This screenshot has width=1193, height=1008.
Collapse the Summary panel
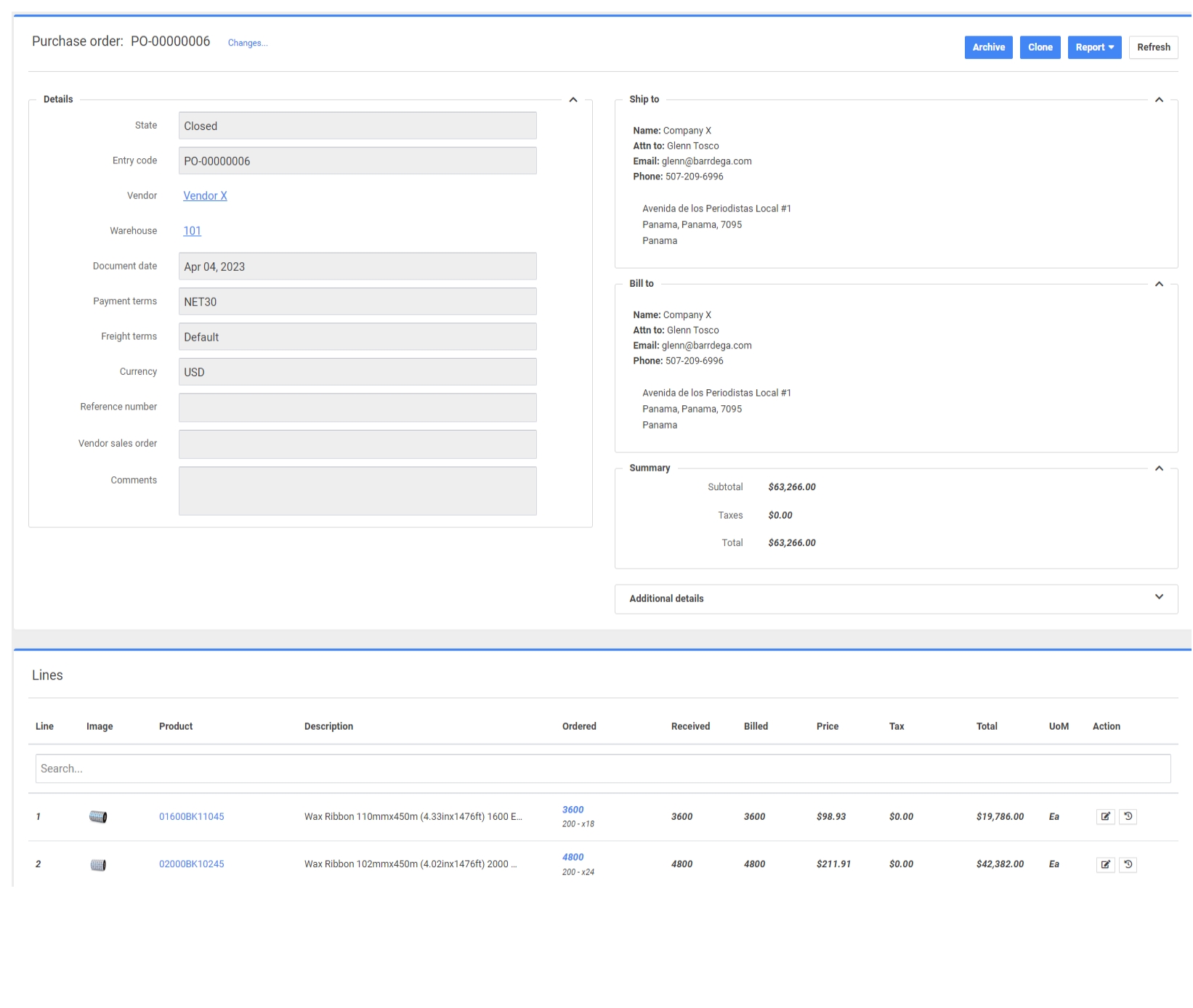[1159, 468]
